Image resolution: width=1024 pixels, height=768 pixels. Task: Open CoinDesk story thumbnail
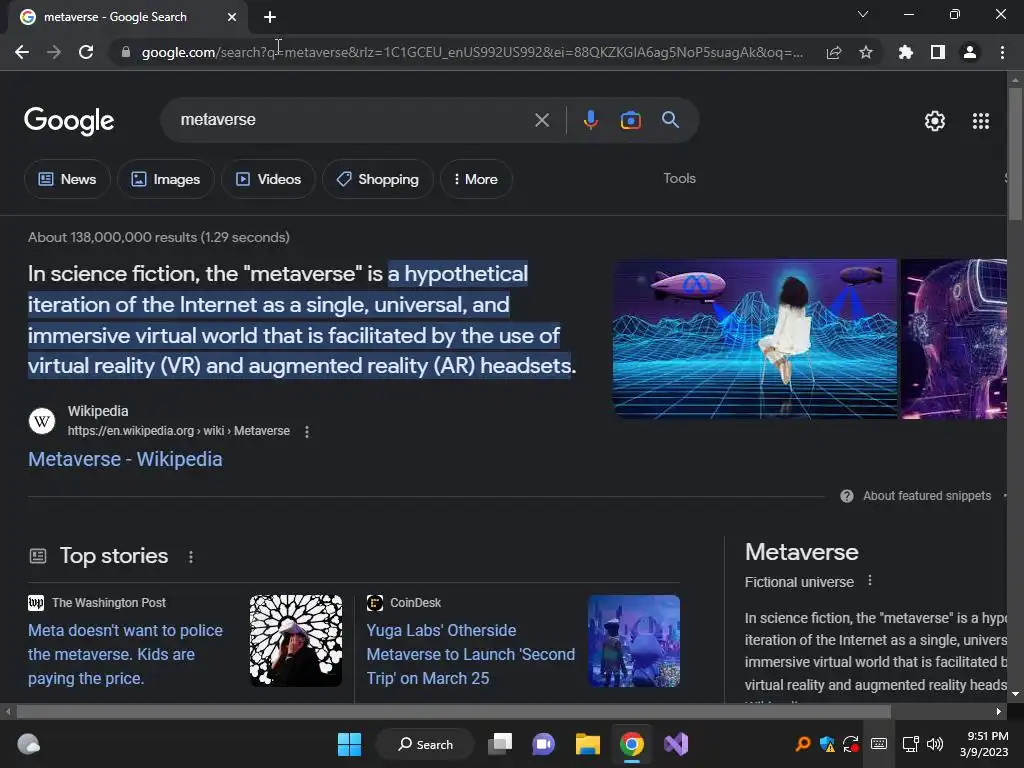coord(633,641)
